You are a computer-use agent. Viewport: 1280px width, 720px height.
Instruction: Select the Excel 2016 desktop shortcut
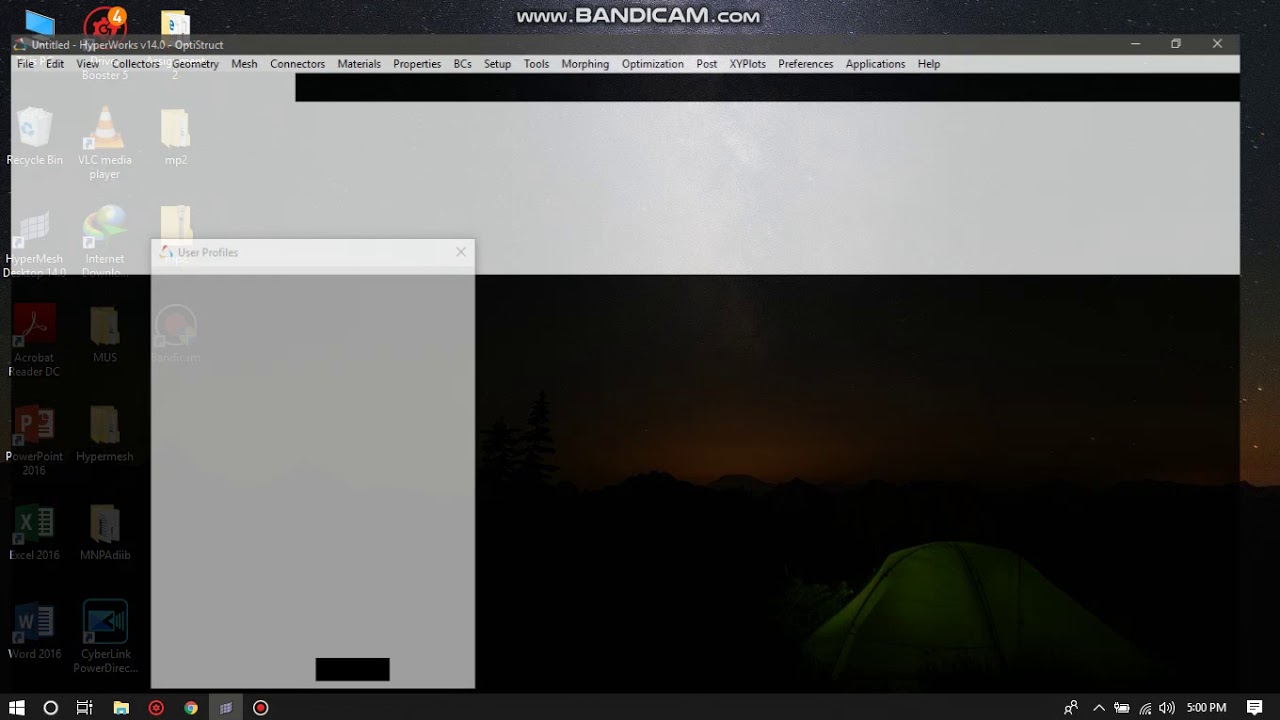[x=34, y=531]
